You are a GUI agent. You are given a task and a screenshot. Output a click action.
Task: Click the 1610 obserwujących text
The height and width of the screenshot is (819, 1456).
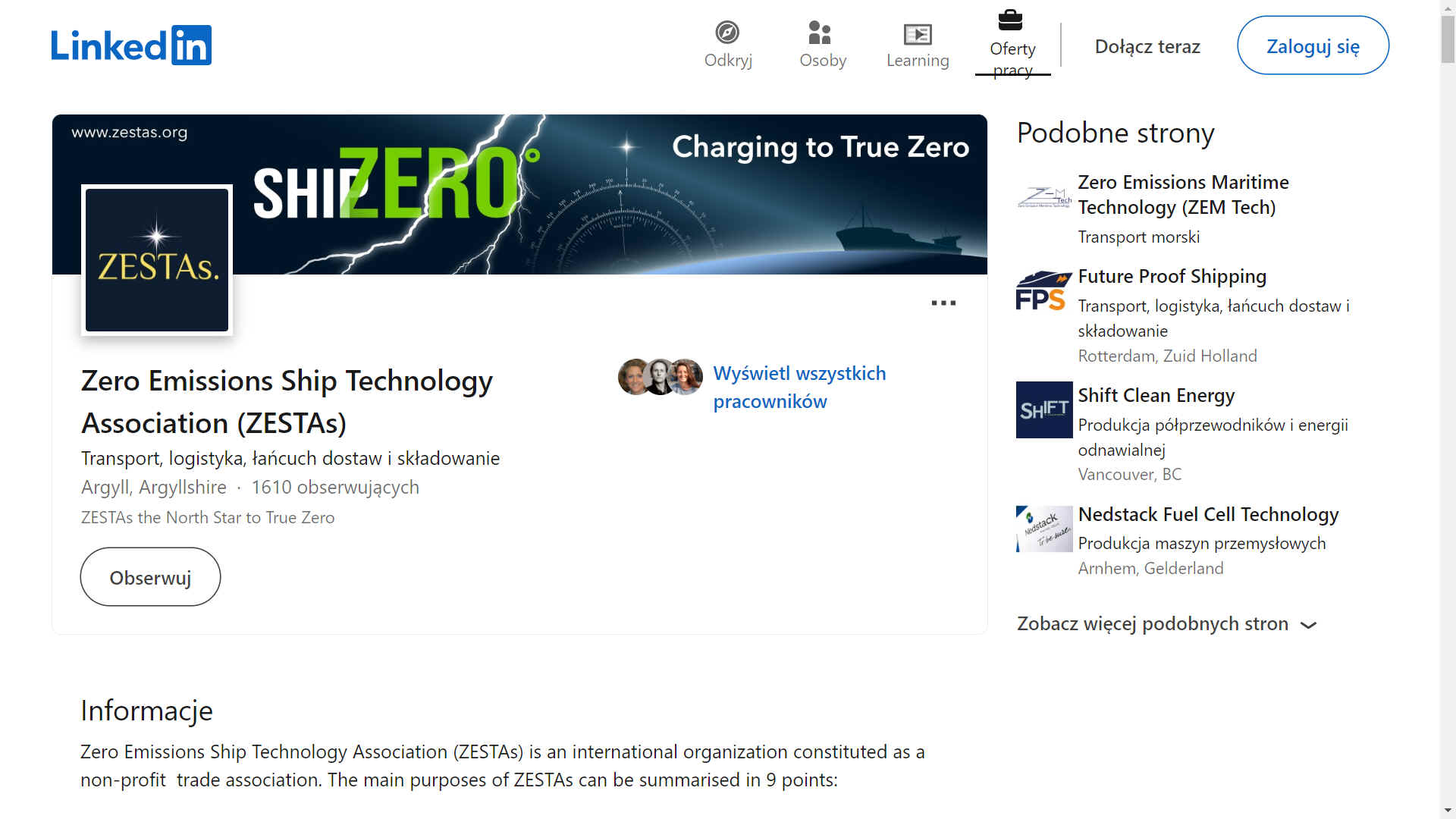335,487
